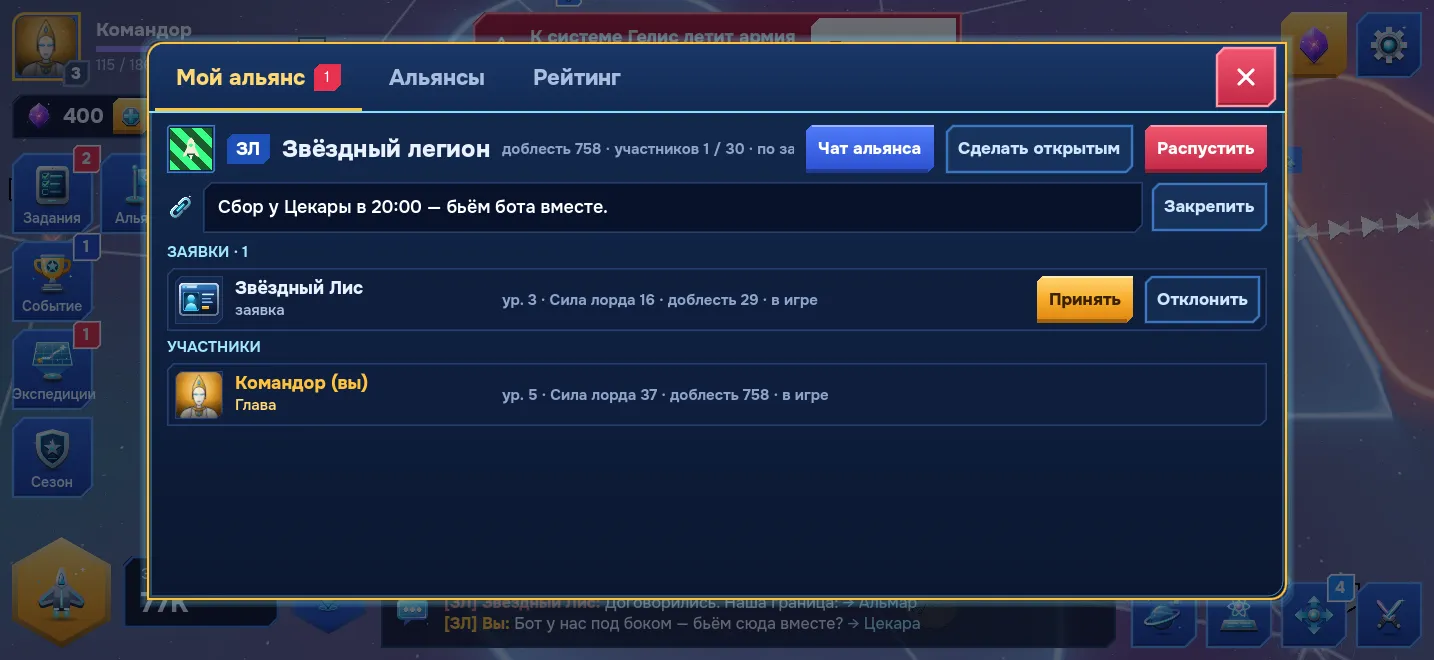Click the Звёздный легион alliance title
1434x660 pixels.
point(386,149)
